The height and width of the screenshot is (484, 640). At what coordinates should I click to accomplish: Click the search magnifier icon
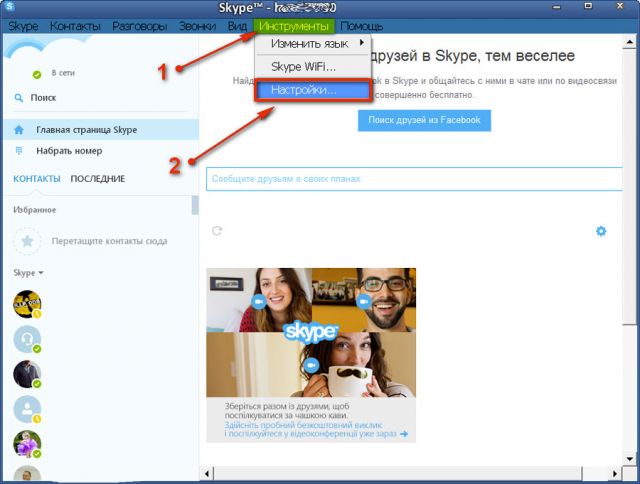(x=19, y=98)
